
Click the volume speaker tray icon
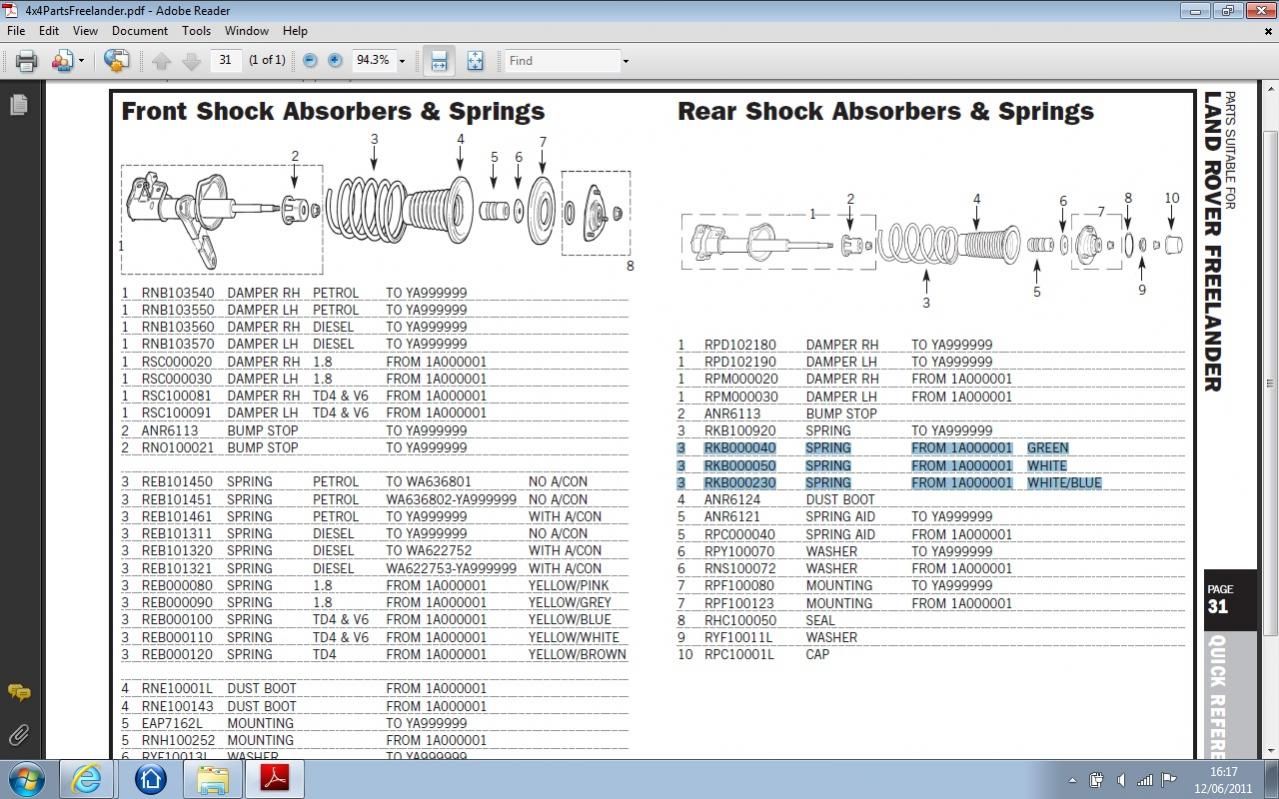coord(1121,780)
